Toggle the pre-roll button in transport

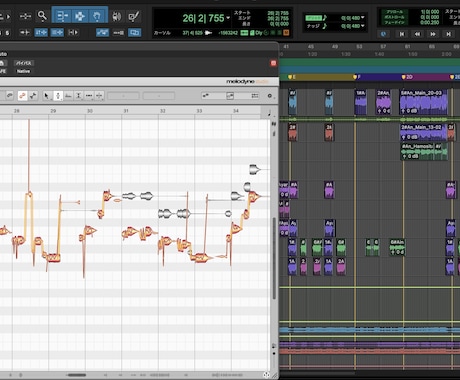click(394, 12)
